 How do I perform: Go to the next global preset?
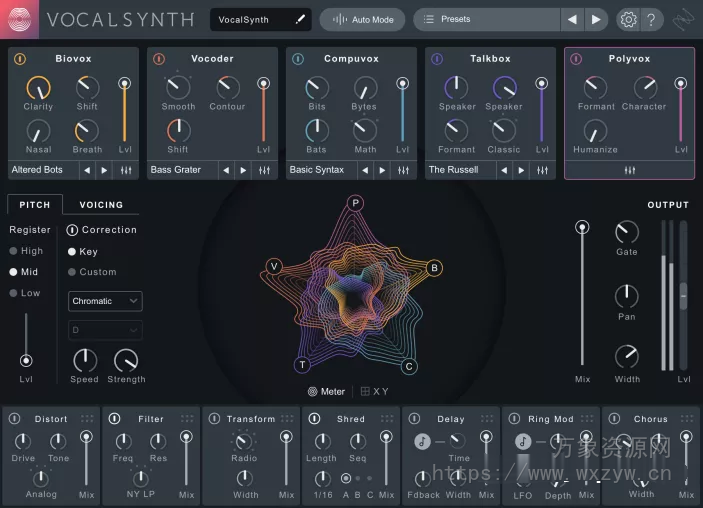tap(596, 19)
